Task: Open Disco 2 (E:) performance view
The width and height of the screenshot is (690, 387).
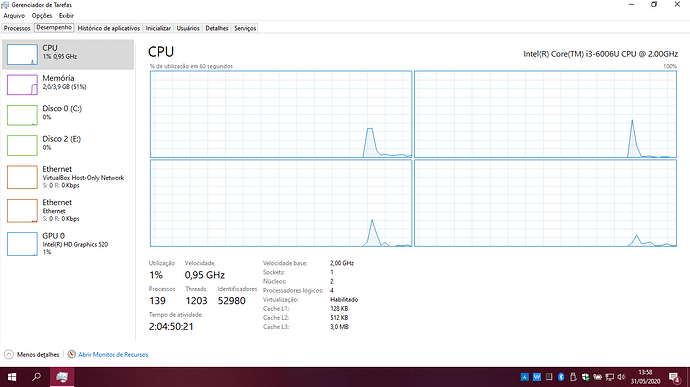Action: 68,145
